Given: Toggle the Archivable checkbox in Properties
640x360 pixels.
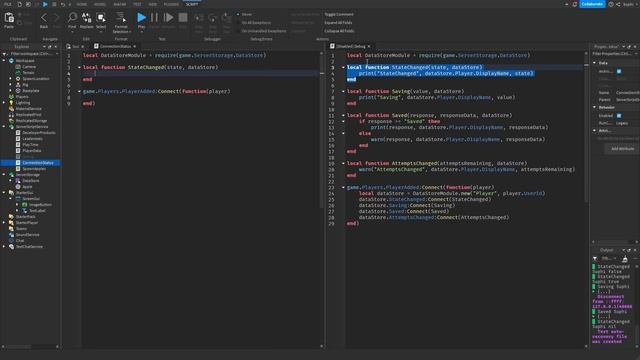Looking at the screenshot, I should pyautogui.click(x=619, y=71).
